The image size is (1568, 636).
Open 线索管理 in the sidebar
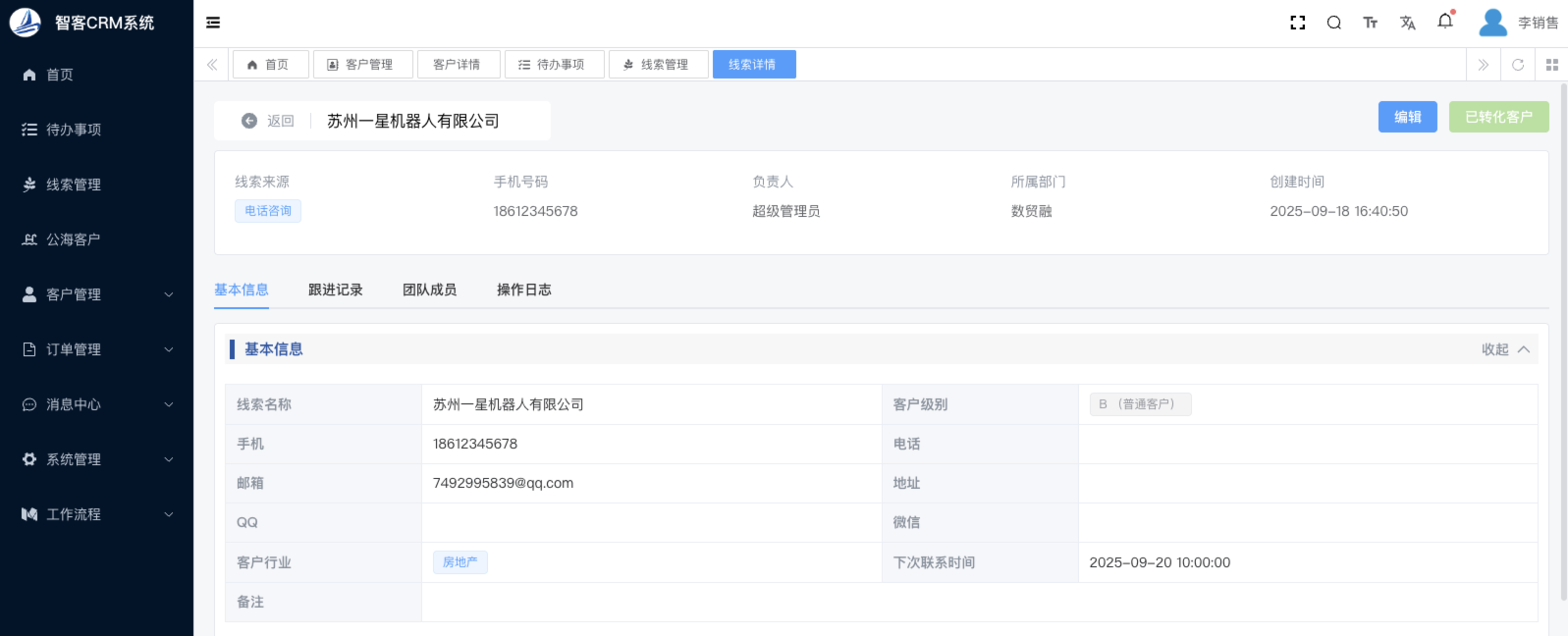[74, 185]
